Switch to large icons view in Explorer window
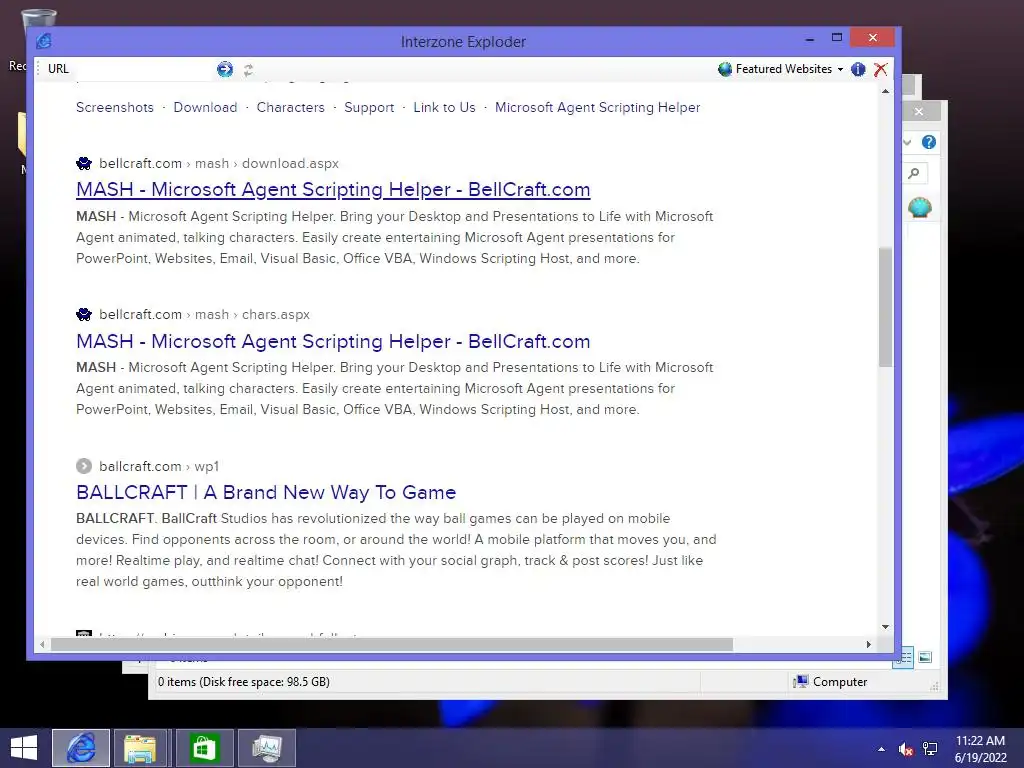The height and width of the screenshot is (768, 1024). [x=925, y=658]
